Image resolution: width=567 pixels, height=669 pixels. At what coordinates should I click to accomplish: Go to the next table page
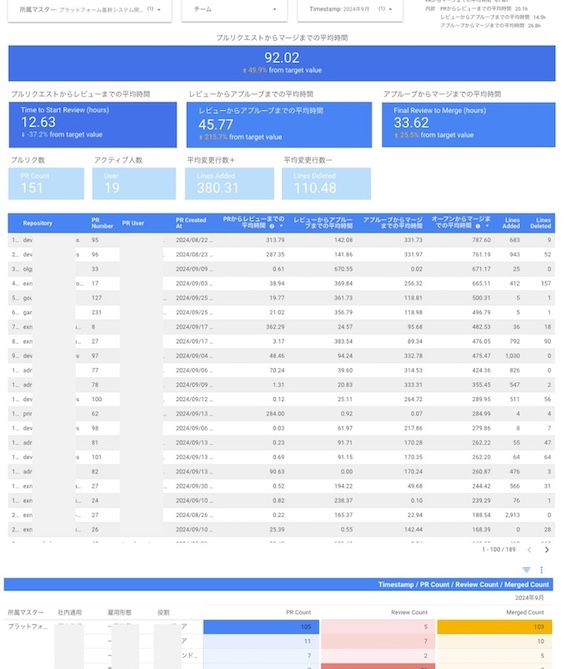547,550
